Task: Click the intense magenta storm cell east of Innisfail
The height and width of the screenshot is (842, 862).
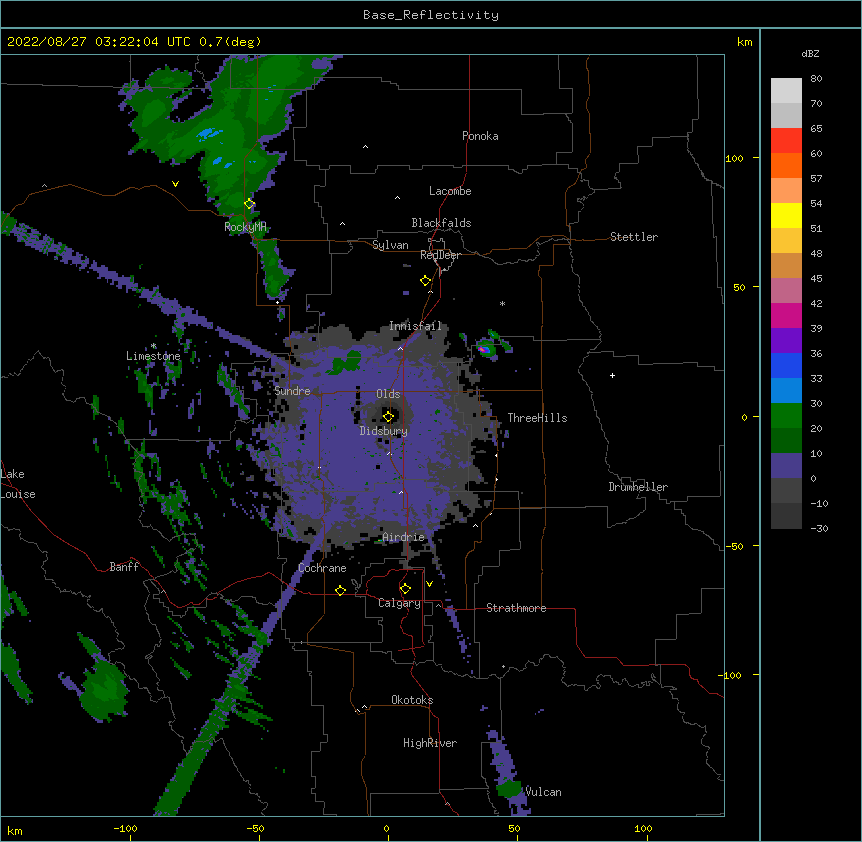Action: pyautogui.click(x=484, y=349)
